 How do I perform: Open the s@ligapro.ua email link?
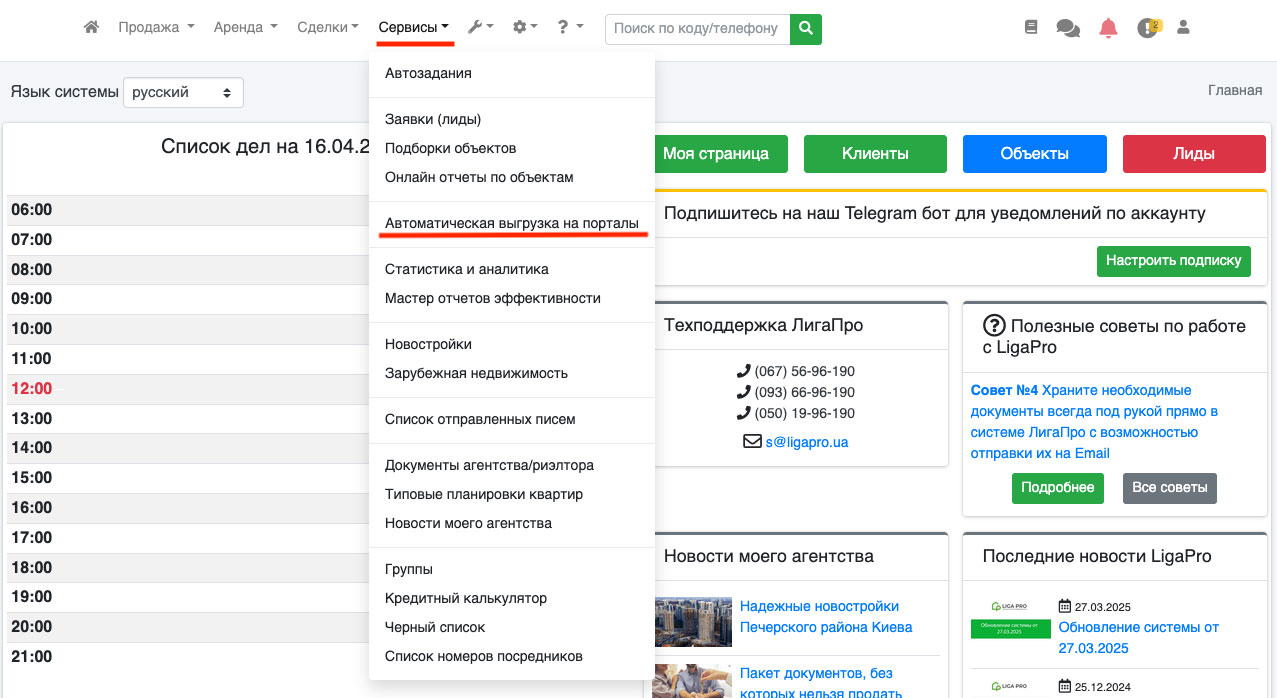pos(806,441)
